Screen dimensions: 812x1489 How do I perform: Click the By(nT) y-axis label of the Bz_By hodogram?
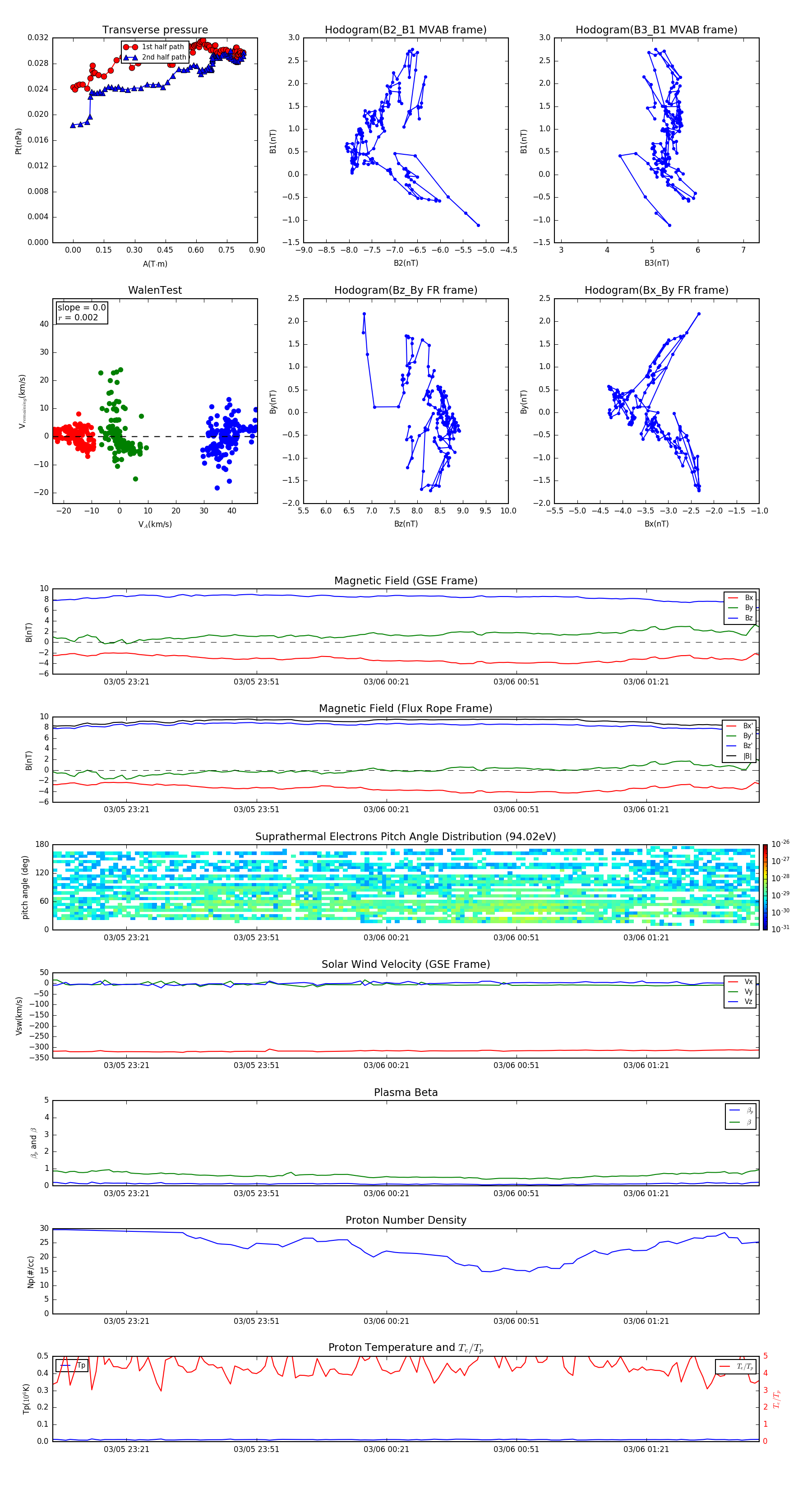[273, 402]
